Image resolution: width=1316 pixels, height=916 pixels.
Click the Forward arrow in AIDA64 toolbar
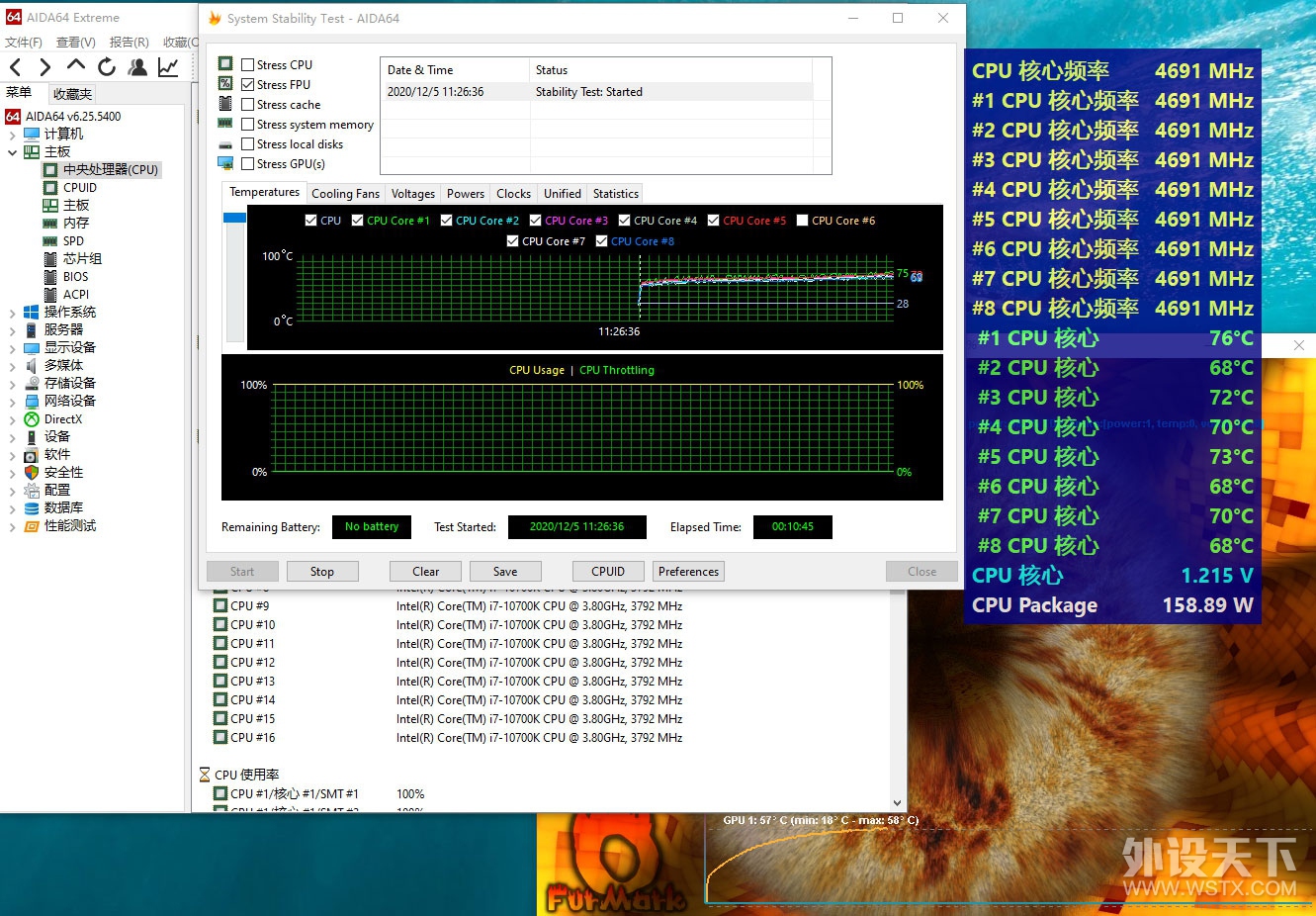pos(45,67)
